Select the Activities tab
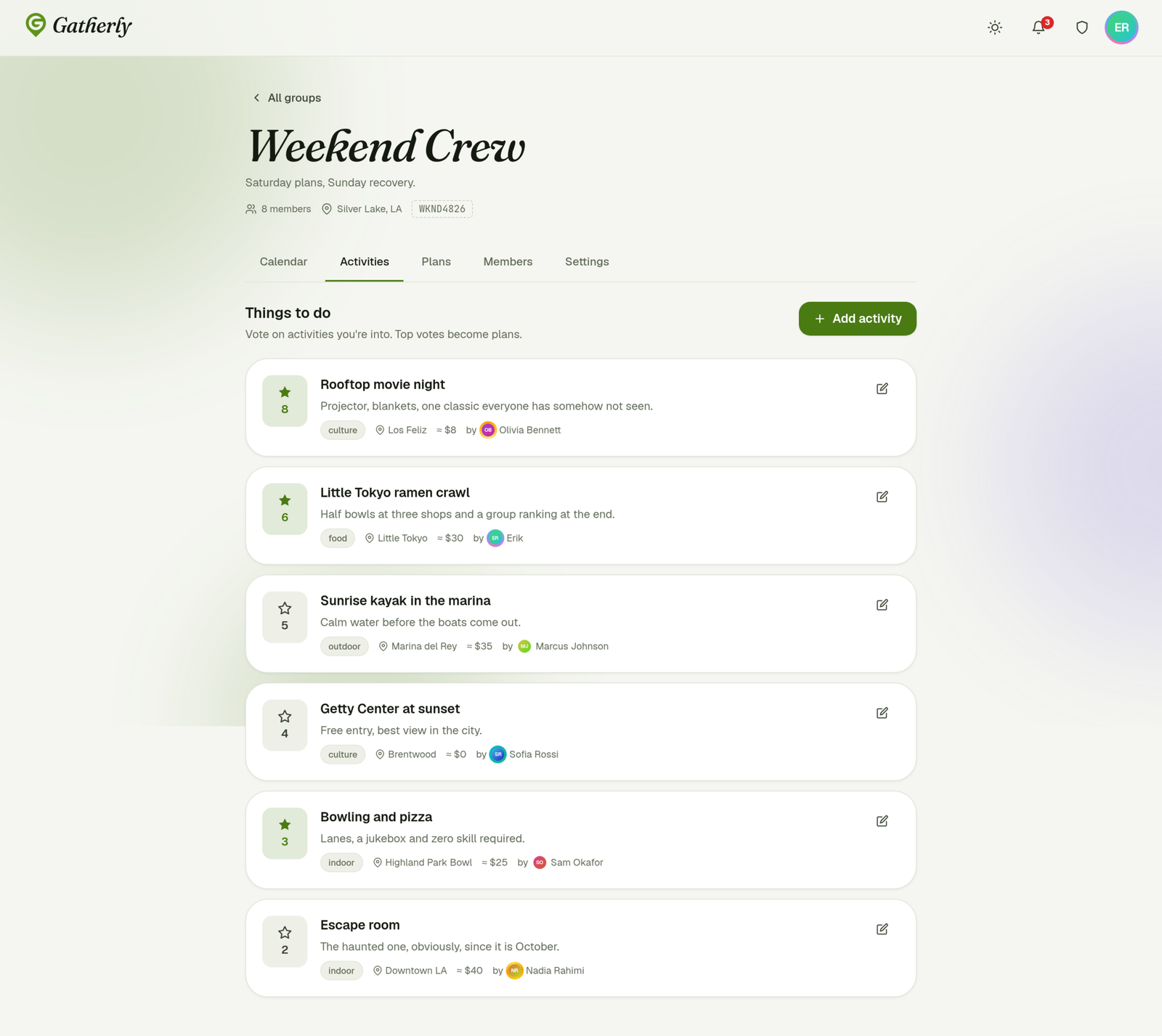 tap(365, 262)
